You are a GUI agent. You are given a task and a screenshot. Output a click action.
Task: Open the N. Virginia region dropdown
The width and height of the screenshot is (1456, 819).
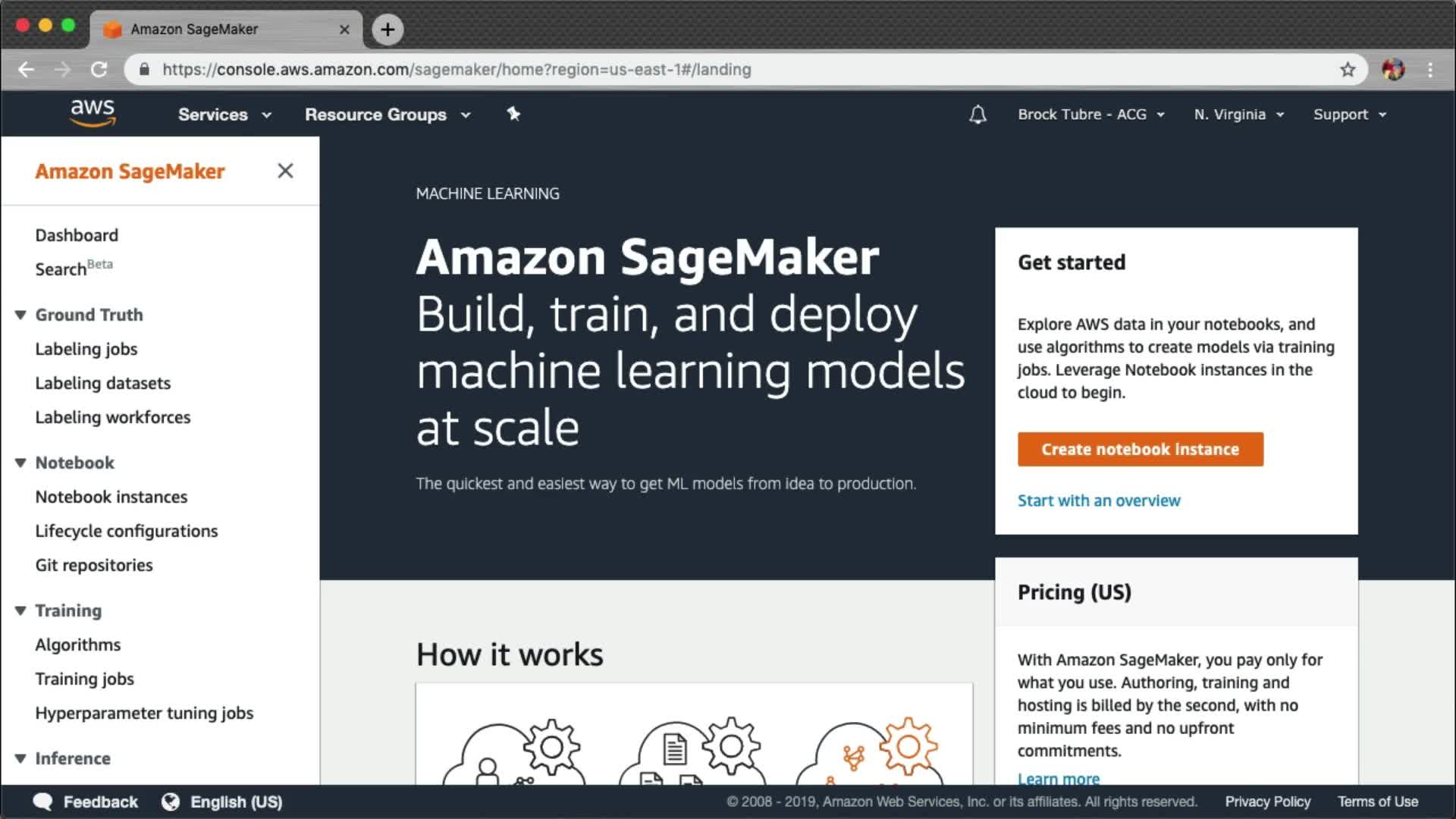[1238, 115]
